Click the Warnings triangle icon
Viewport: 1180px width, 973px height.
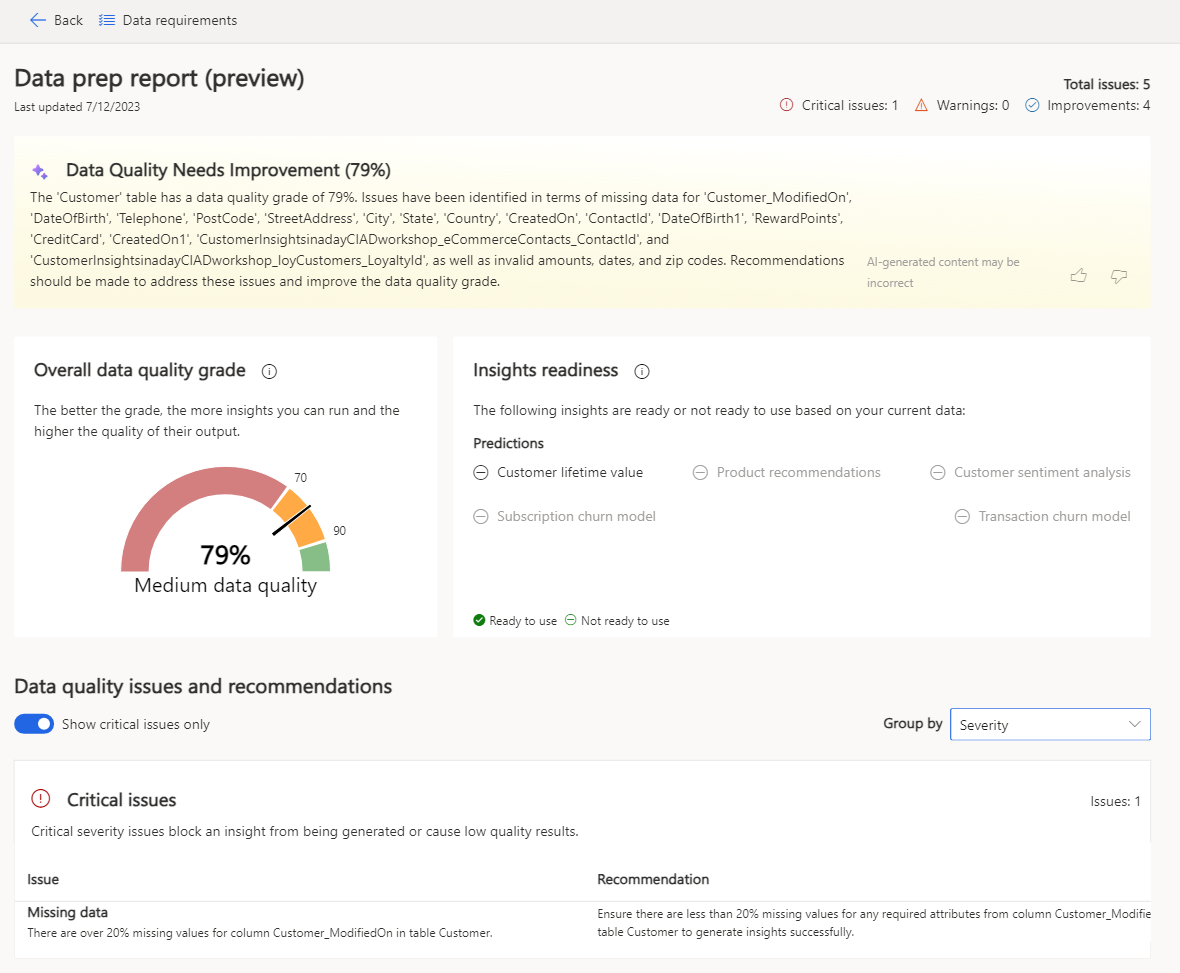click(922, 105)
